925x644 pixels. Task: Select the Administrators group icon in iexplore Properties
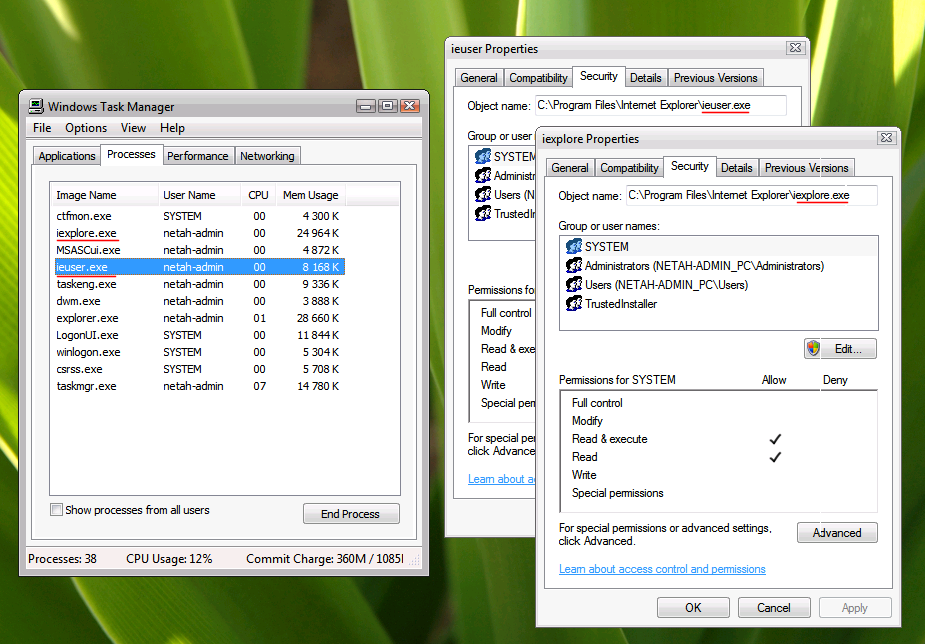point(574,266)
